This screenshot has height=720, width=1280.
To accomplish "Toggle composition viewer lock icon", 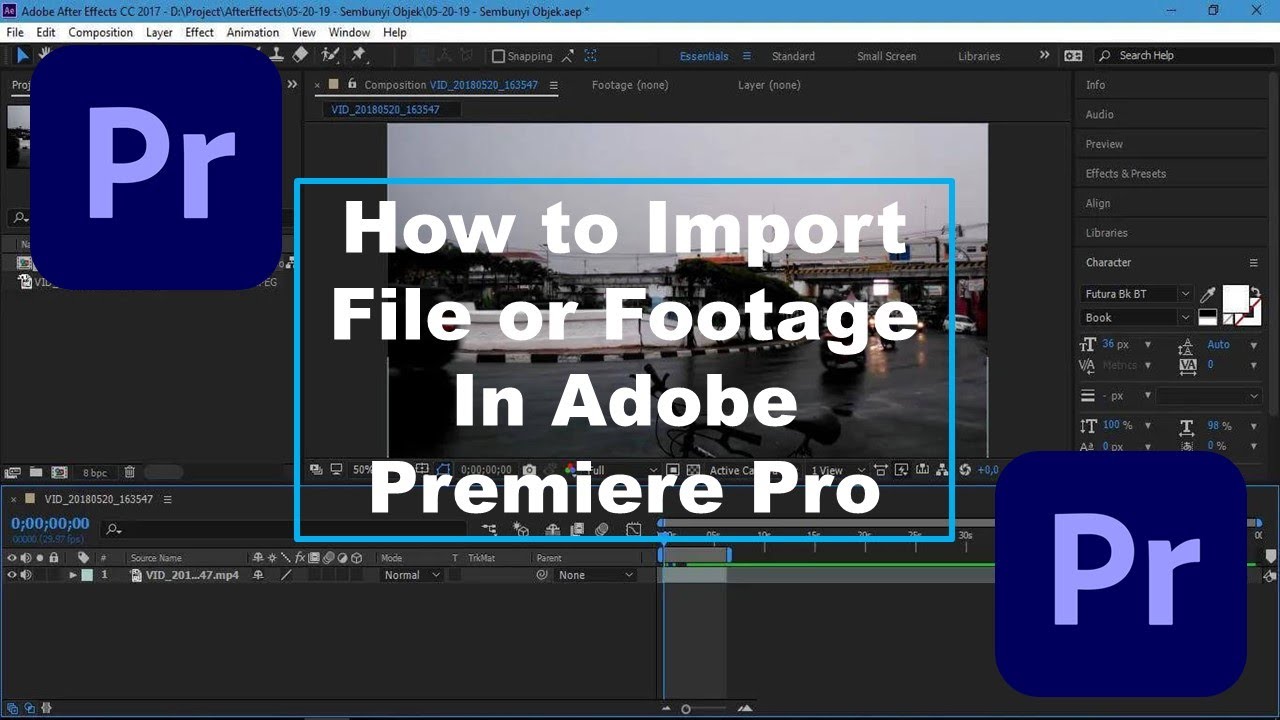I will point(352,85).
